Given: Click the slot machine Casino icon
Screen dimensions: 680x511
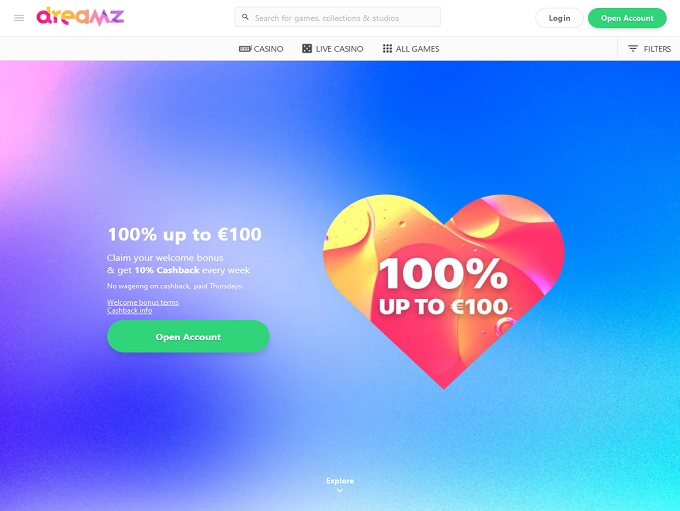Looking at the screenshot, I should [245, 49].
